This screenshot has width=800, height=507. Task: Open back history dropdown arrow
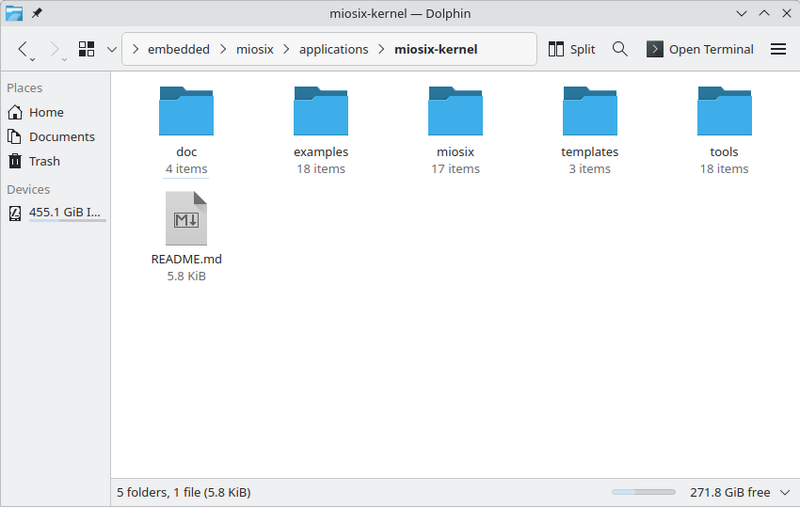(x=32, y=60)
